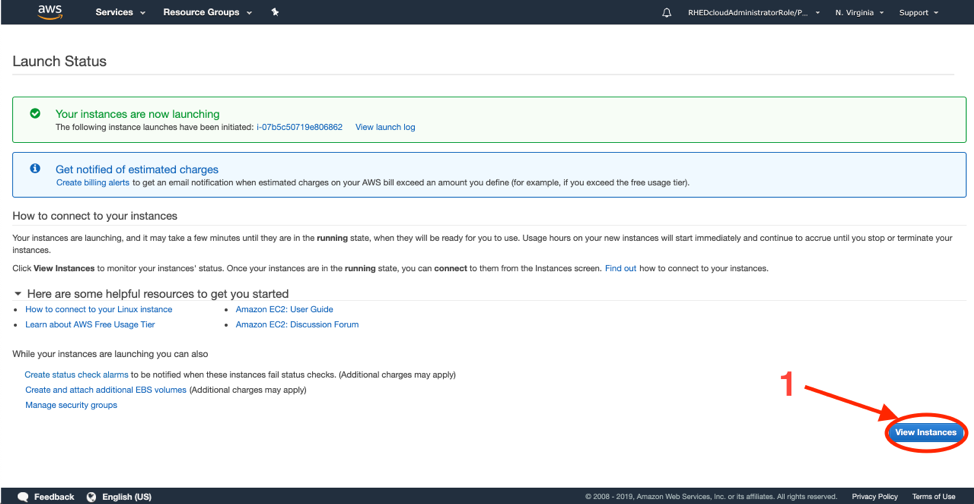This screenshot has height=504, width=974.
Task: Open the View launch log link
Action: coord(385,127)
